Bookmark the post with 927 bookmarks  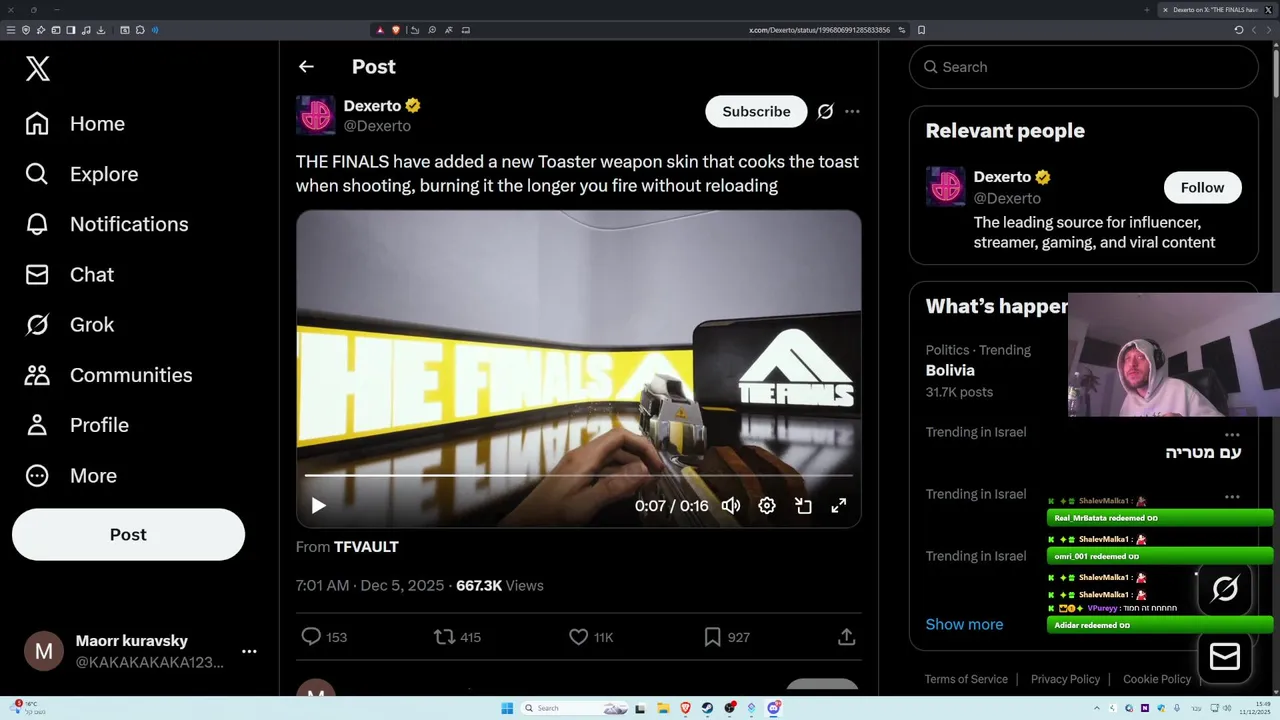tap(726, 637)
